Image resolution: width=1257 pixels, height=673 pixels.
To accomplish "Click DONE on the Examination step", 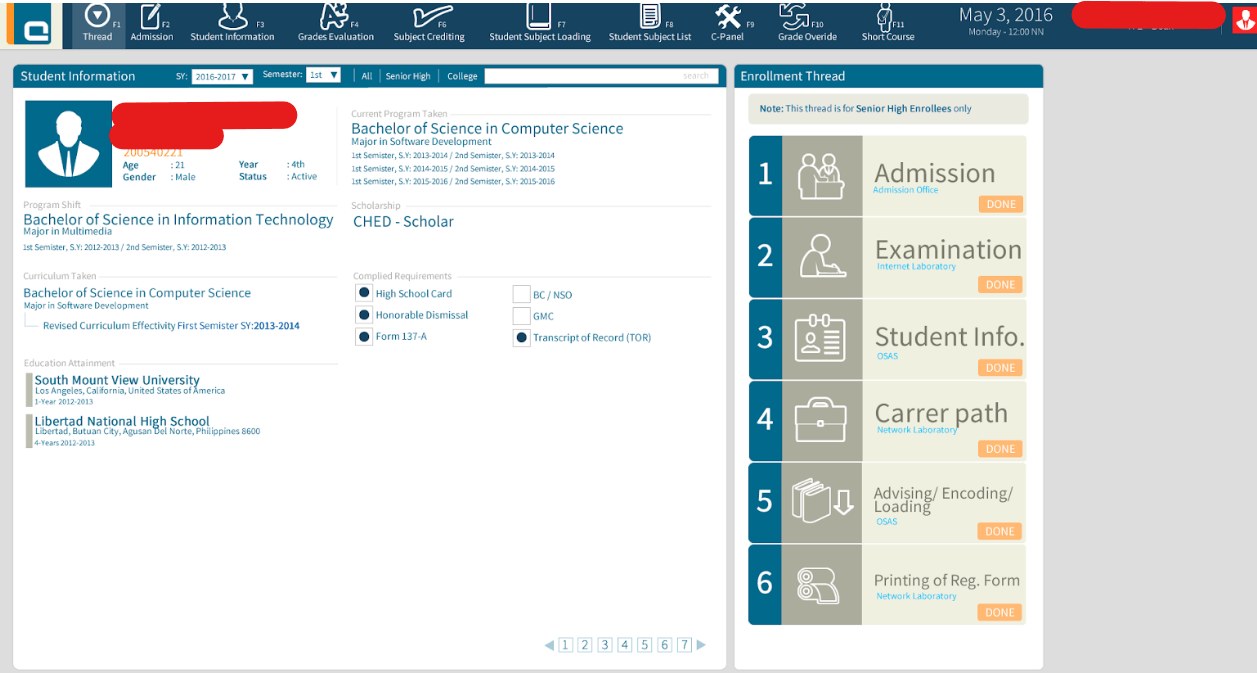I will [1000, 285].
